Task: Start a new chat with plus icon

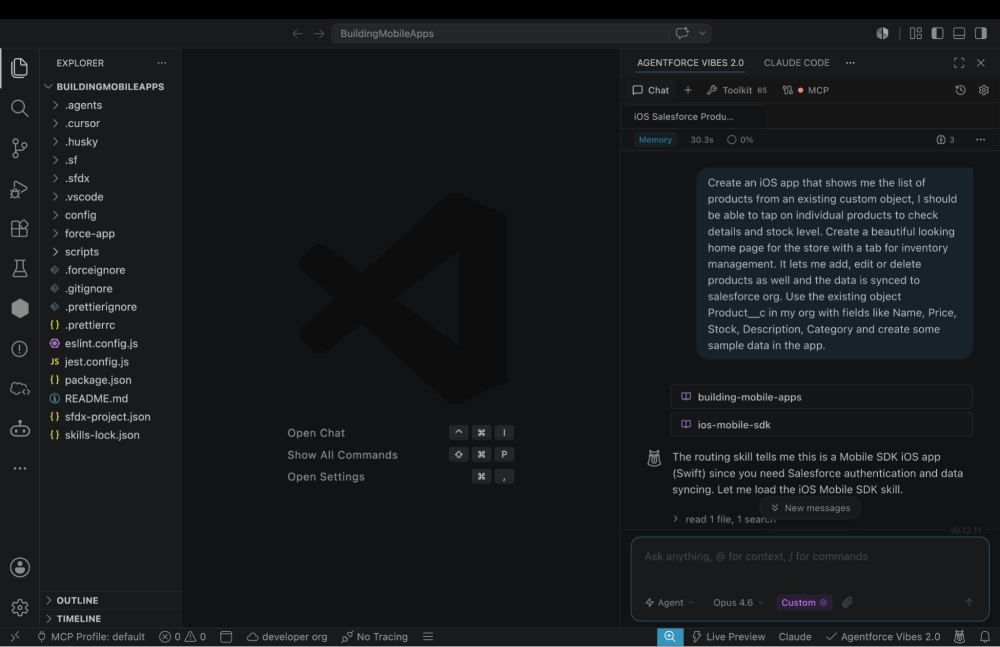Action: (x=688, y=90)
